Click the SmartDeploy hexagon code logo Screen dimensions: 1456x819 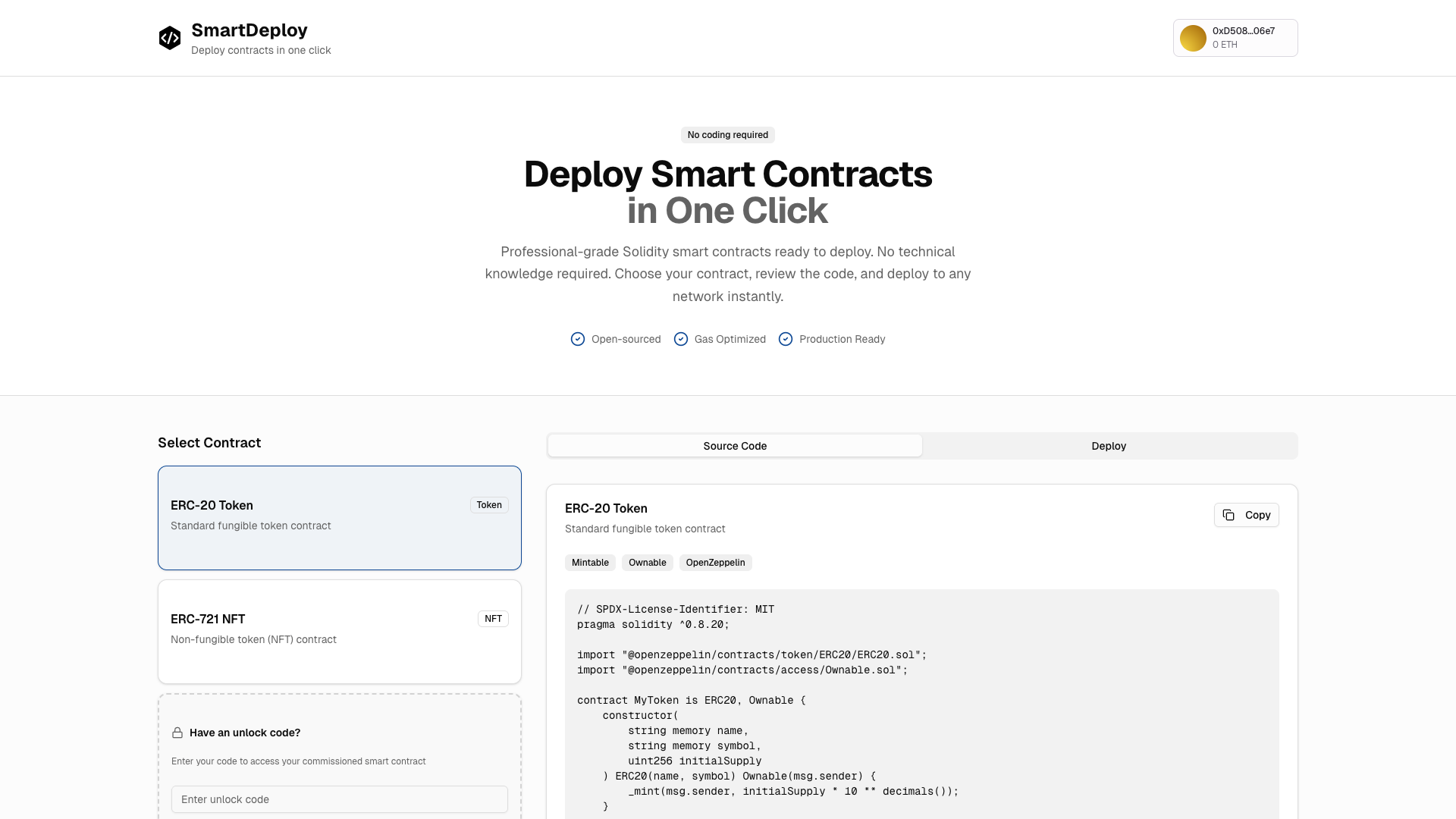[170, 38]
